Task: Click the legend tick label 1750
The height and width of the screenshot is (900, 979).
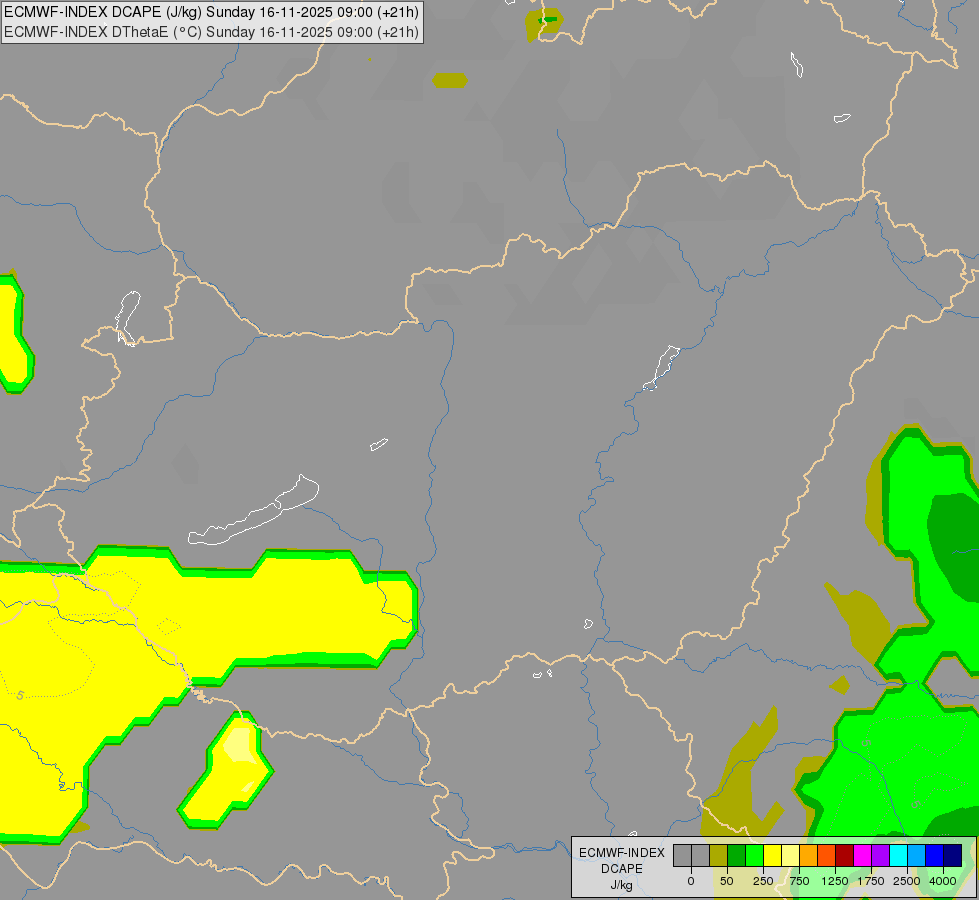Action: pos(871,881)
